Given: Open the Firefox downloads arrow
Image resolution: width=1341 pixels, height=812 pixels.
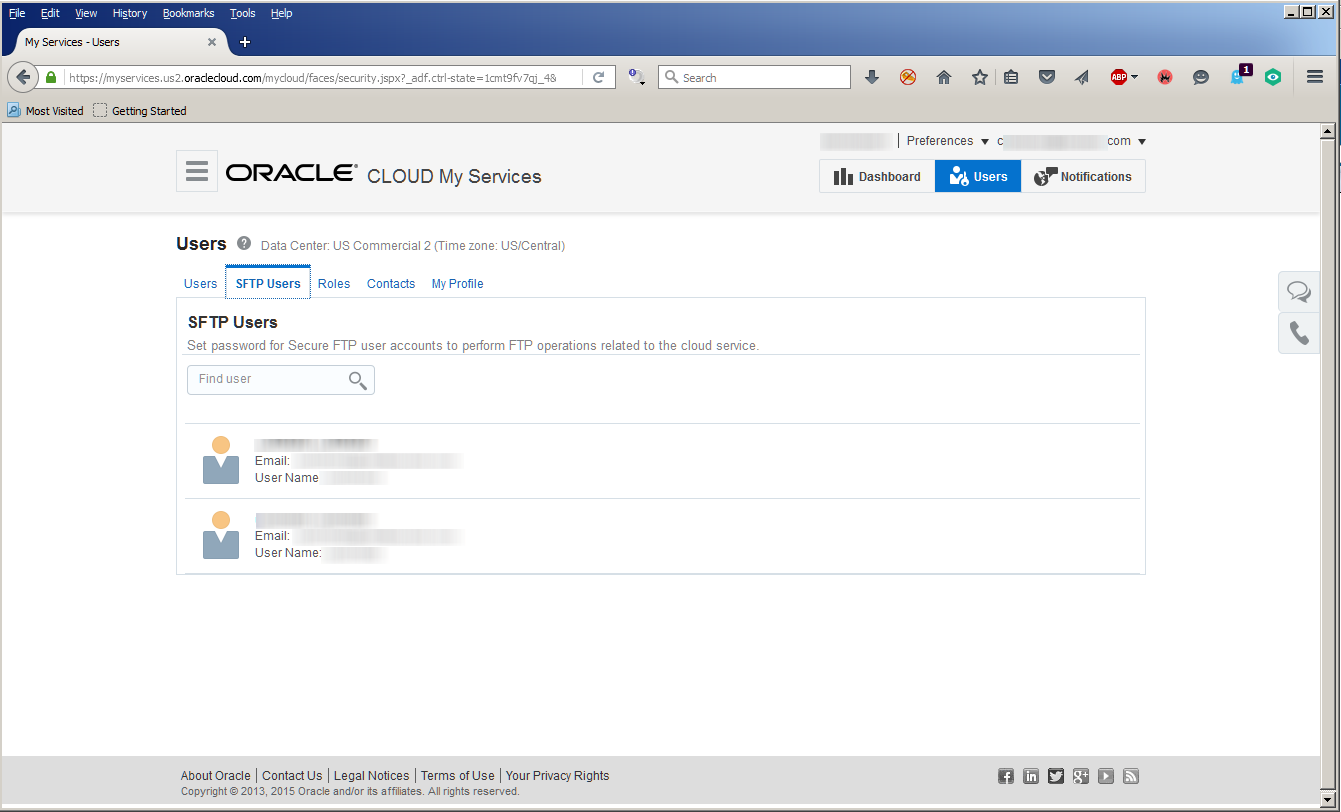Looking at the screenshot, I should coord(872,77).
